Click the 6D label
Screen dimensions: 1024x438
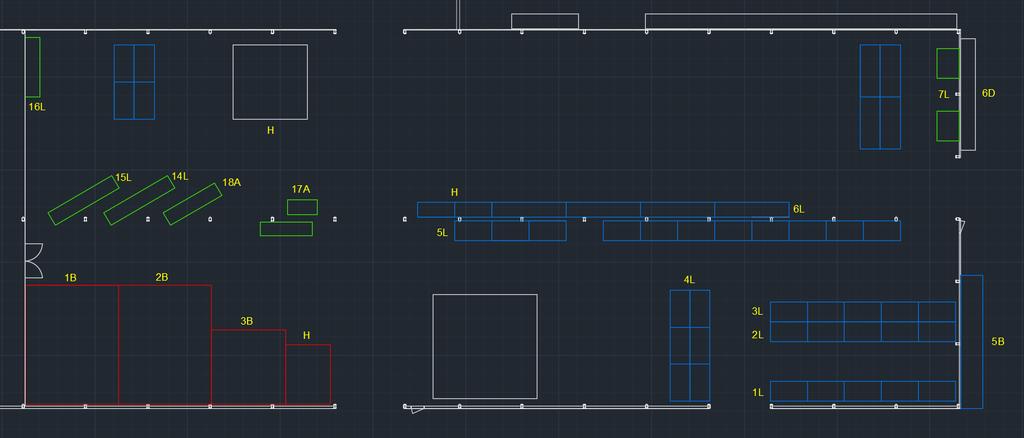tap(989, 93)
